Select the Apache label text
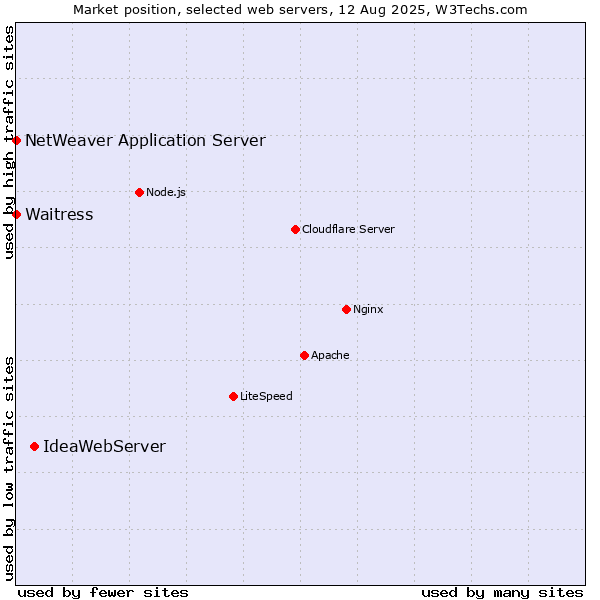The image size is (600, 600). tap(330, 355)
